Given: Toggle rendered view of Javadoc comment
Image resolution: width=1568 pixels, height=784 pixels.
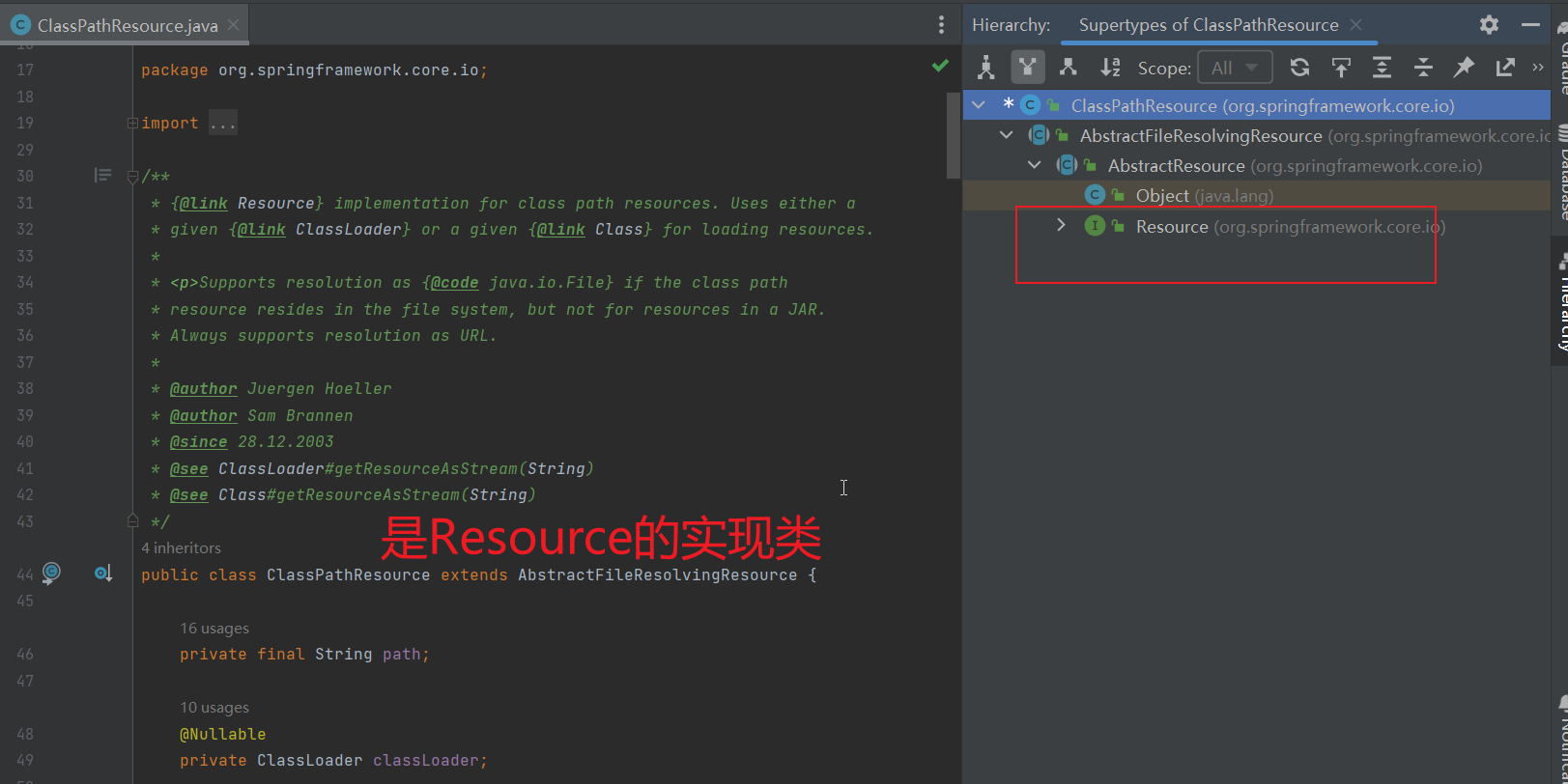Looking at the screenshot, I should click(x=102, y=175).
